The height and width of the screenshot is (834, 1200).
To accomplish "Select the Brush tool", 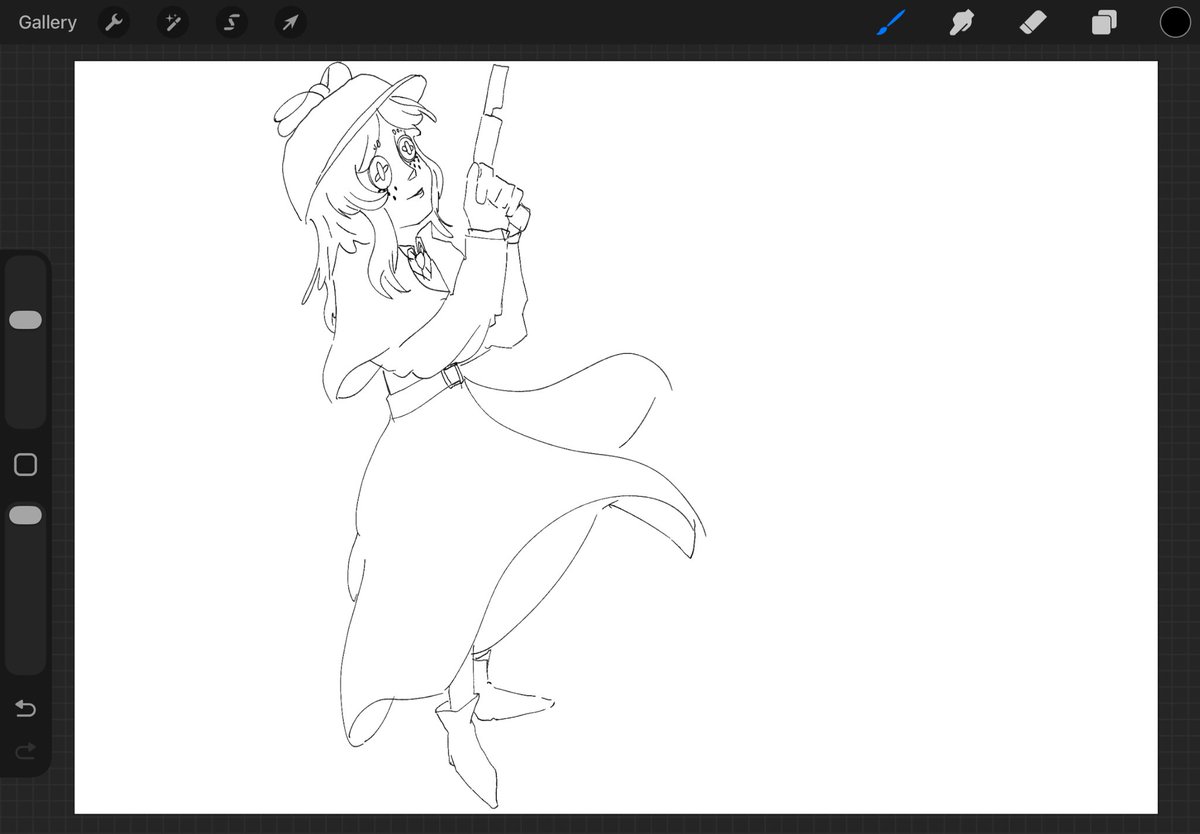I will point(890,22).
